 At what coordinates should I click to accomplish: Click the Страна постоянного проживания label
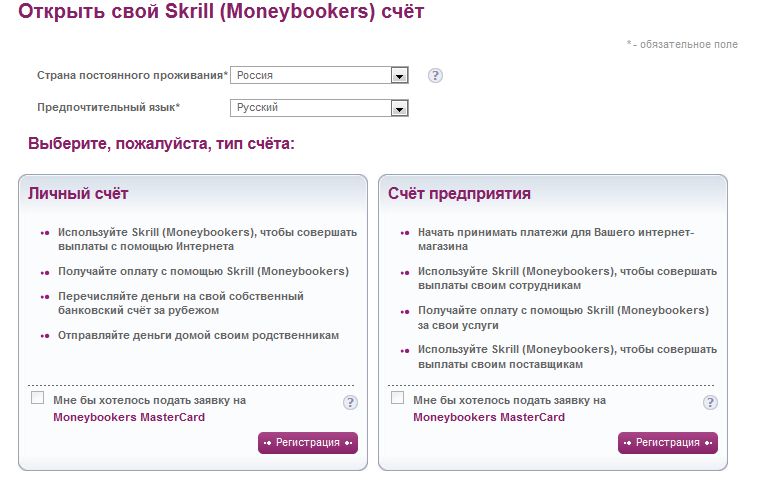132,76
